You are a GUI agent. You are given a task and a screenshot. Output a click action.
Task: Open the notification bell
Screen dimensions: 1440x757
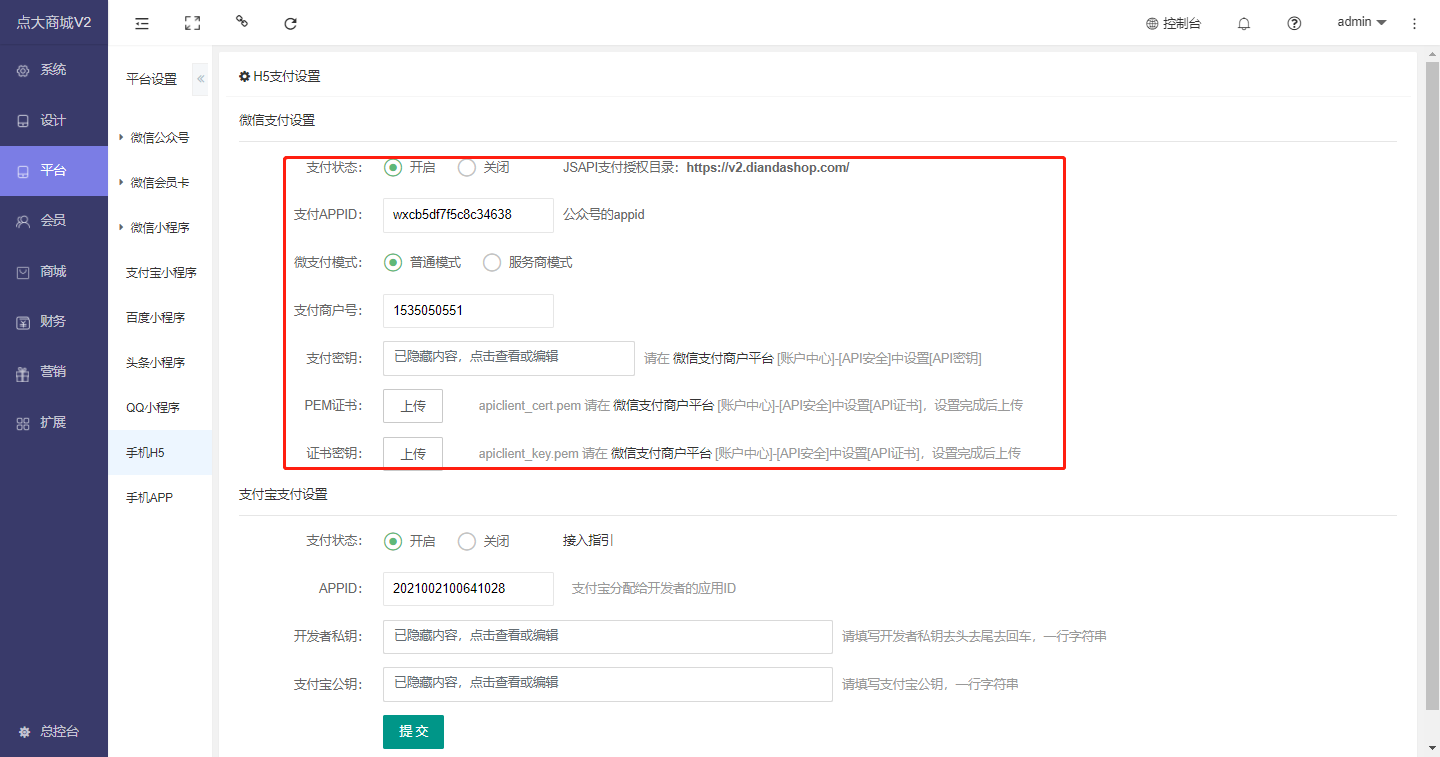click(x=1244, y=23)
